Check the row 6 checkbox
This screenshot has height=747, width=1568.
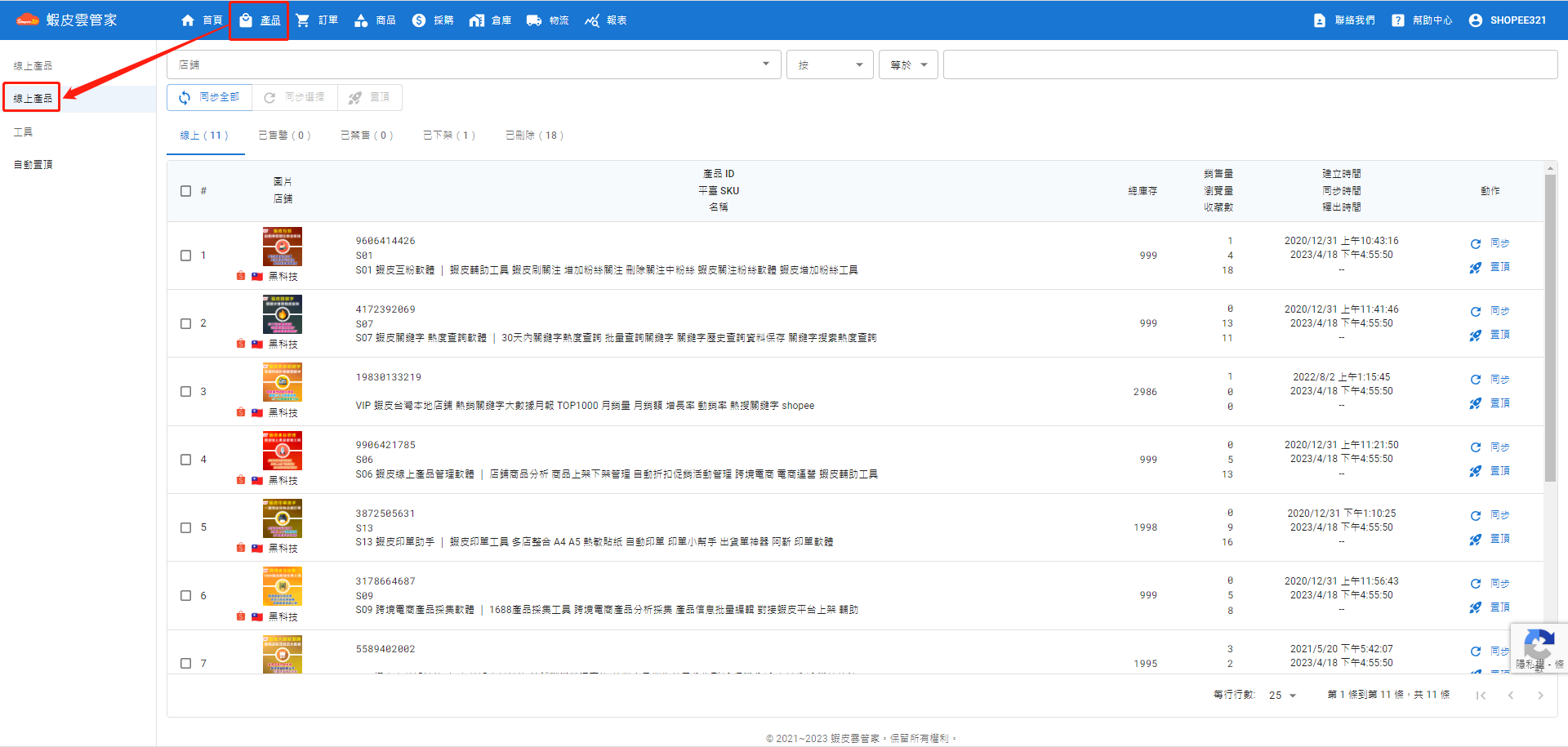[x=185, y=596]
